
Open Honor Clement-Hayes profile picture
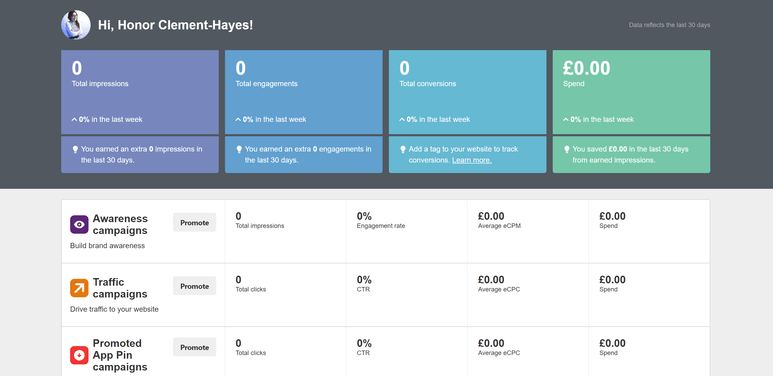coord(75,25)
